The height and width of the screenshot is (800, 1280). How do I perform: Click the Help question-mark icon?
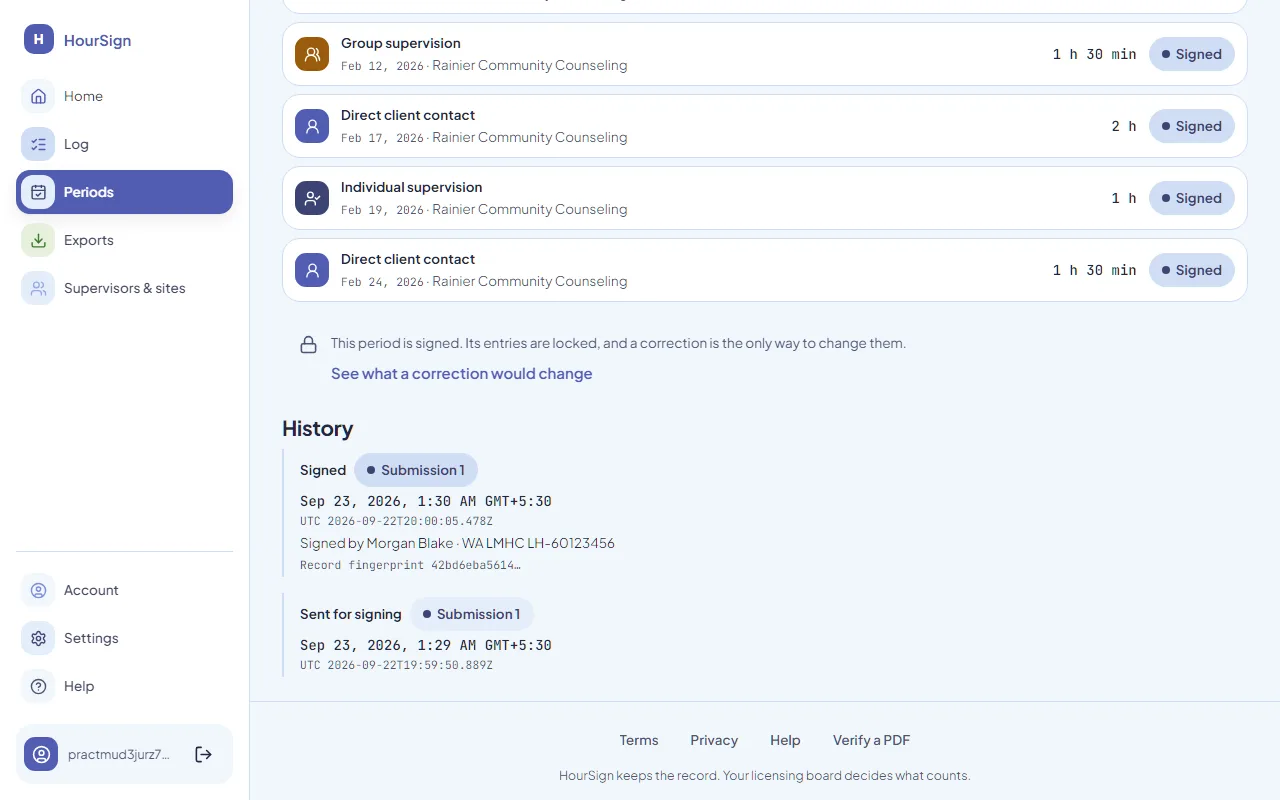[38, 686]
